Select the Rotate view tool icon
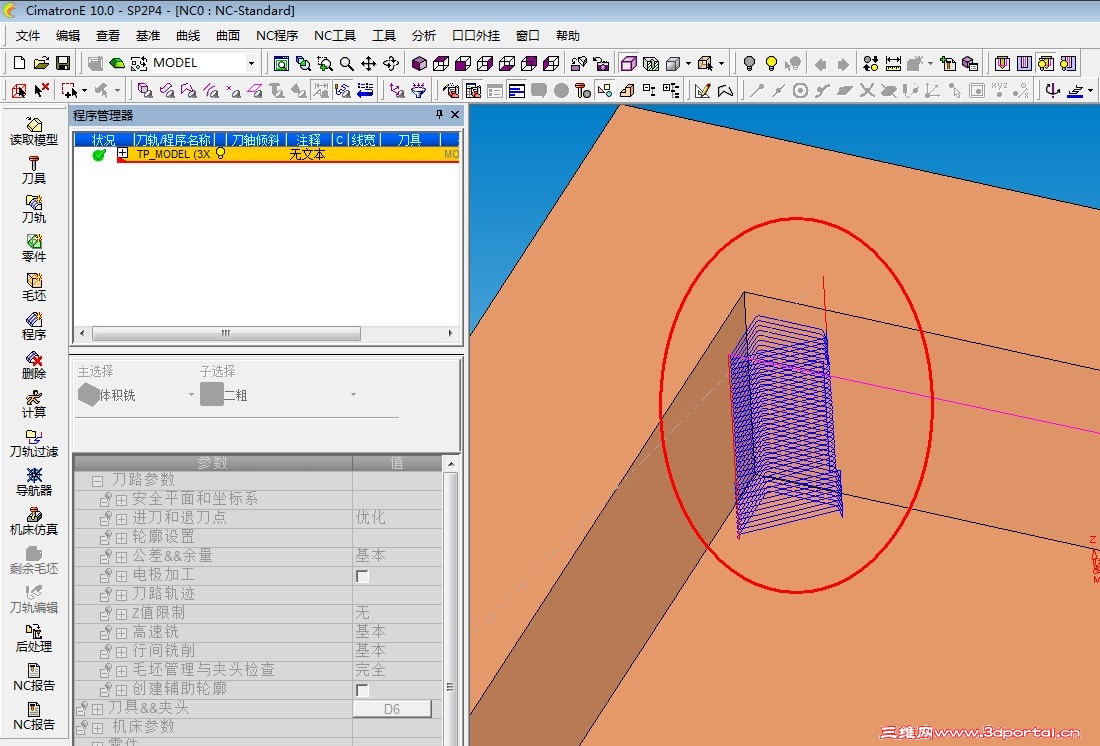Screen dimensions: 1100x746 pos(391,64)
